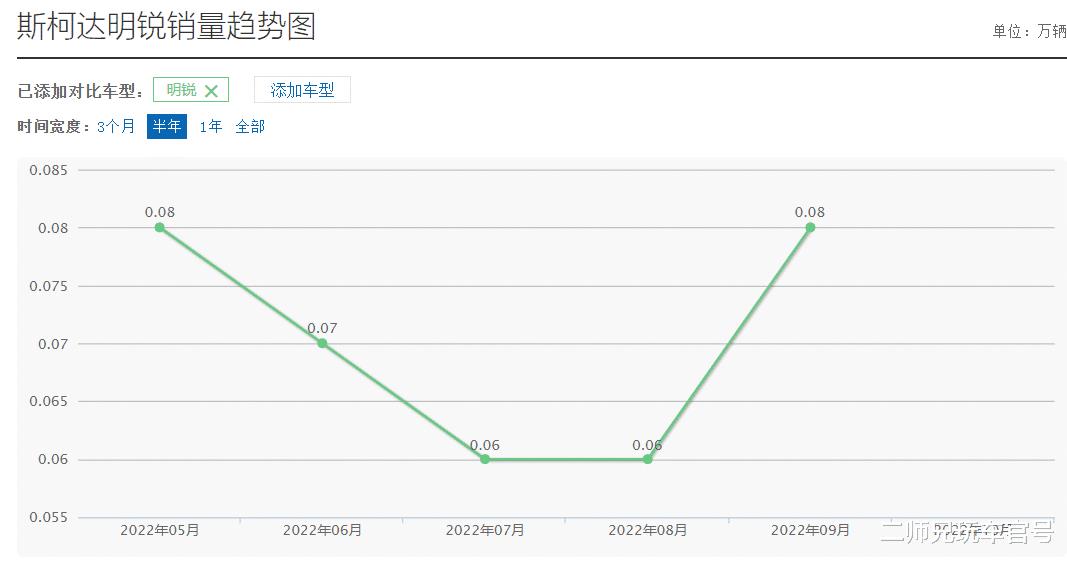The height and width of the screenshot is (561, 1067).
Task: Select the 全部 time range
Action: click(250, 127)
